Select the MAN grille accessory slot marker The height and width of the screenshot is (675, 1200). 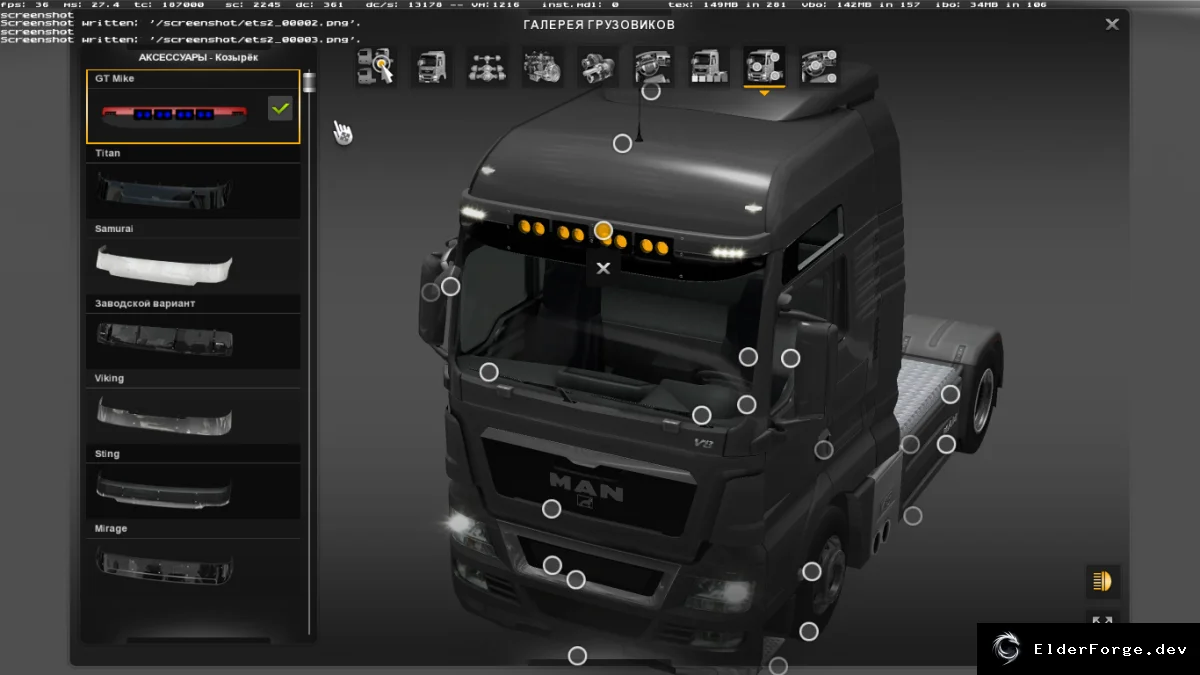click(551, 509)
